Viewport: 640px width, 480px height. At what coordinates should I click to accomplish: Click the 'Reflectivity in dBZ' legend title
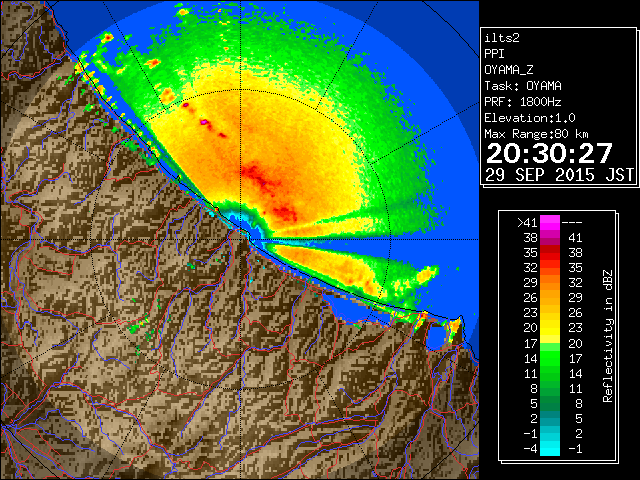pyautogui.click(x=608, y=336)
